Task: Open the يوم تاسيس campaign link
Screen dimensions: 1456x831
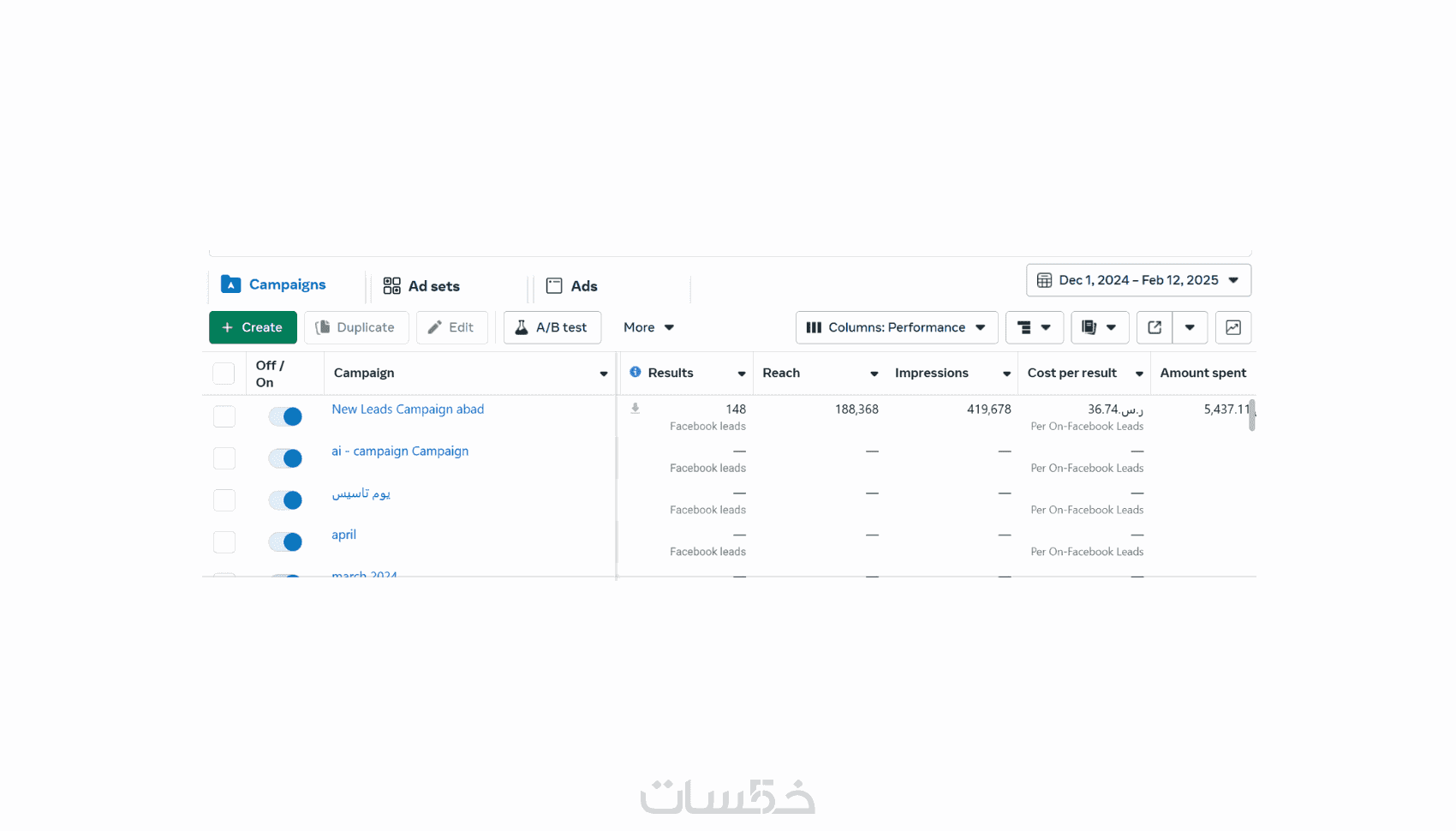Action: point(361,493)
